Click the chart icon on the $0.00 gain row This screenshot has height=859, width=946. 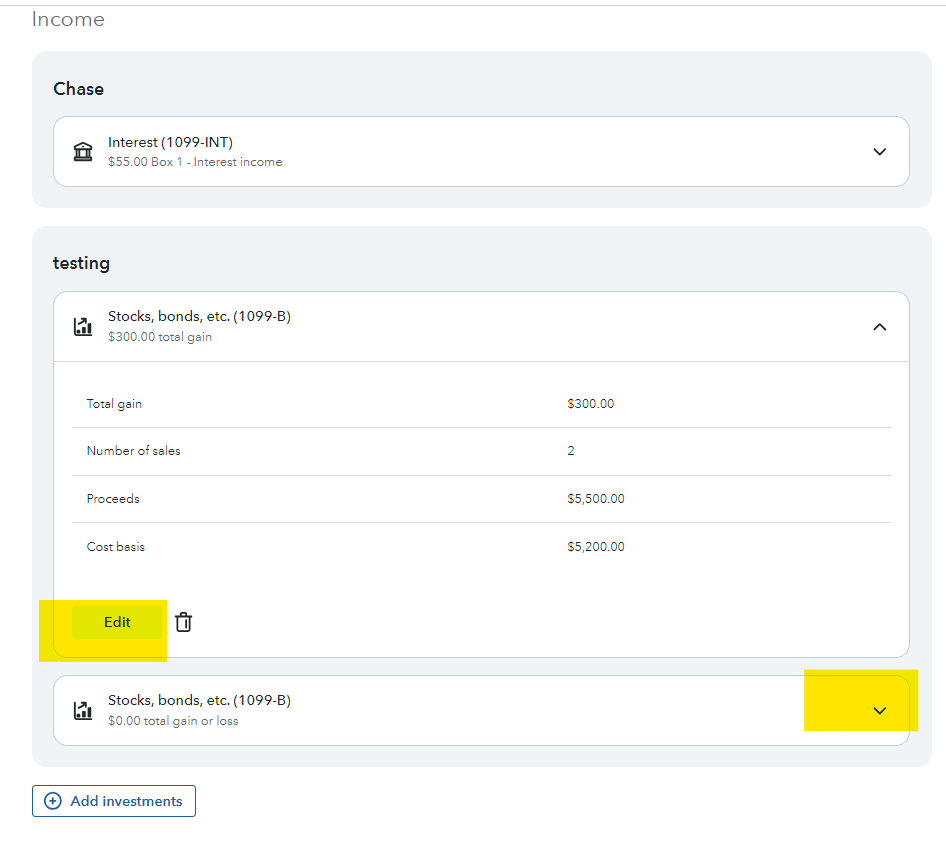click(x=83, y=710)
